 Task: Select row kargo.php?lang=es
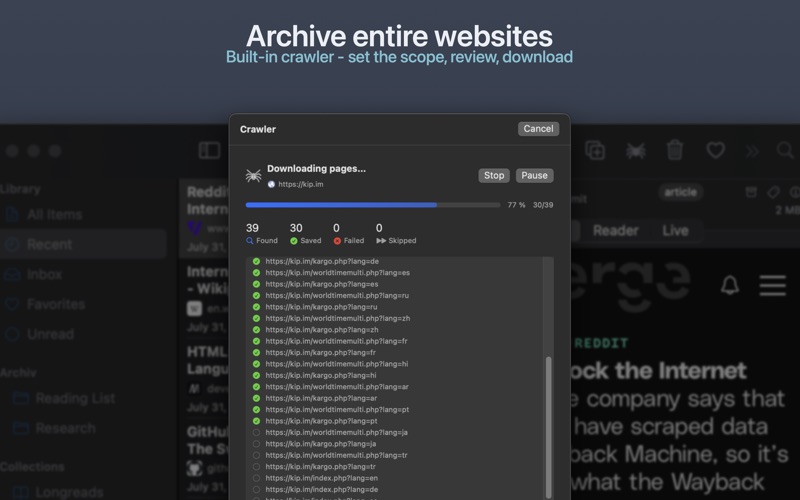coord(394,284)
